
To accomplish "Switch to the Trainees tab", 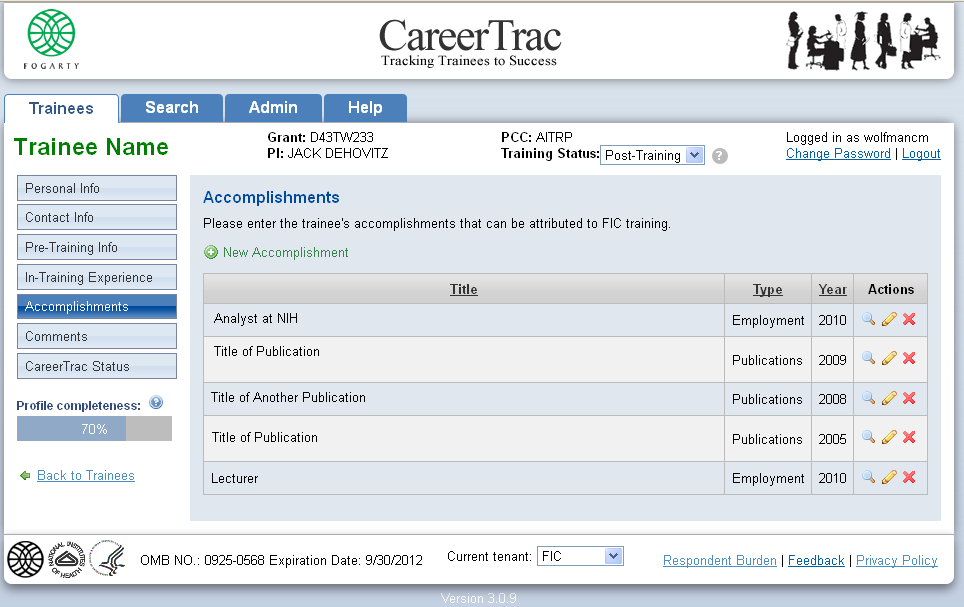I will [x=61, y=109].
